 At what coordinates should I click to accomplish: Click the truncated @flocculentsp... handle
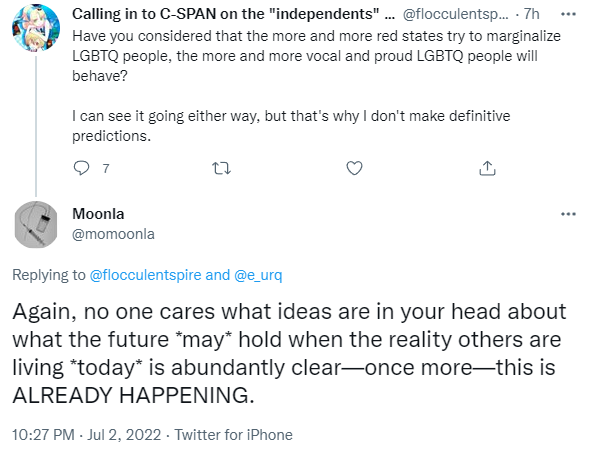455,14
